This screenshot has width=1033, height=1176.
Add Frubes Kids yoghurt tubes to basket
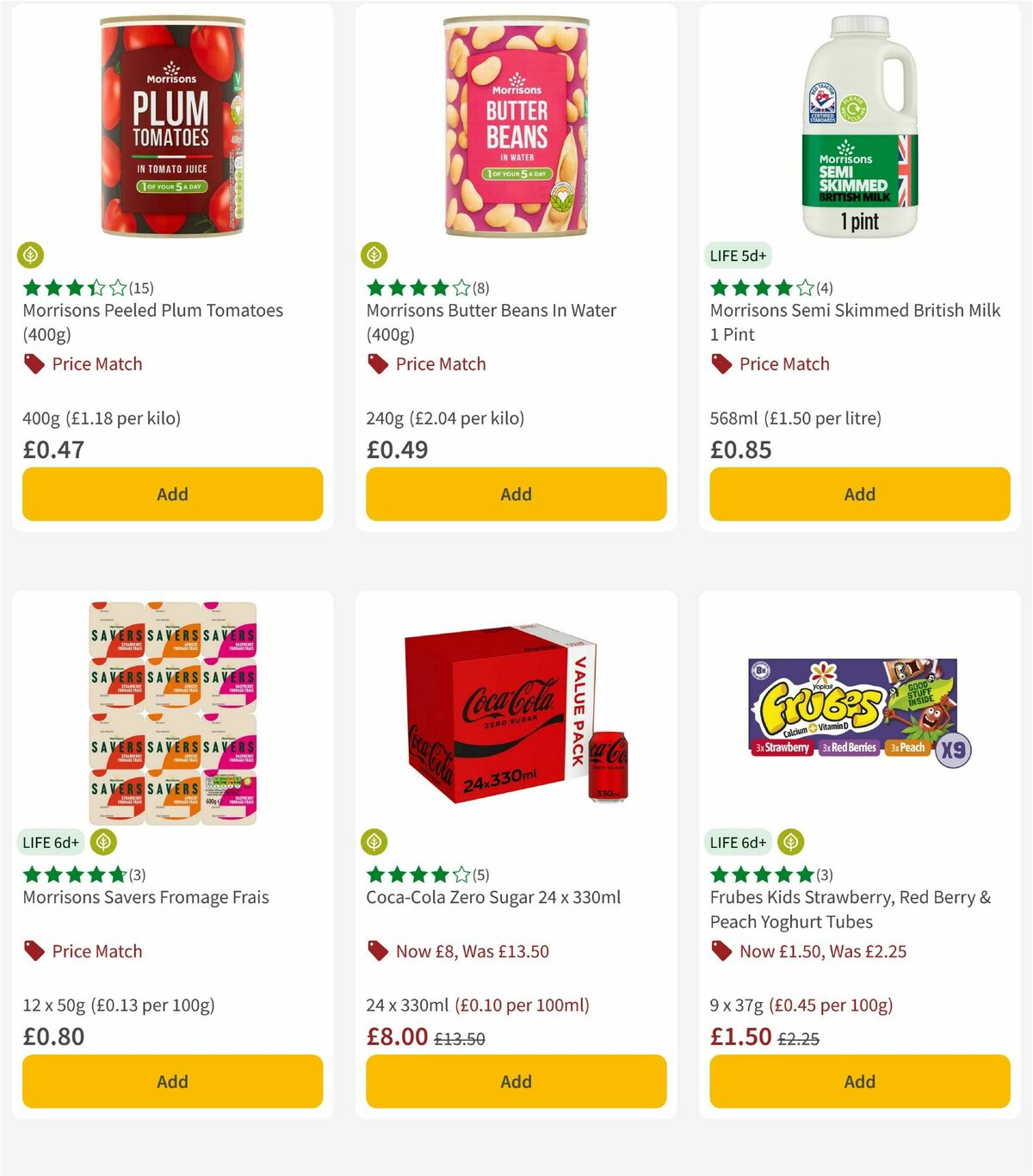coord(859,1081)
